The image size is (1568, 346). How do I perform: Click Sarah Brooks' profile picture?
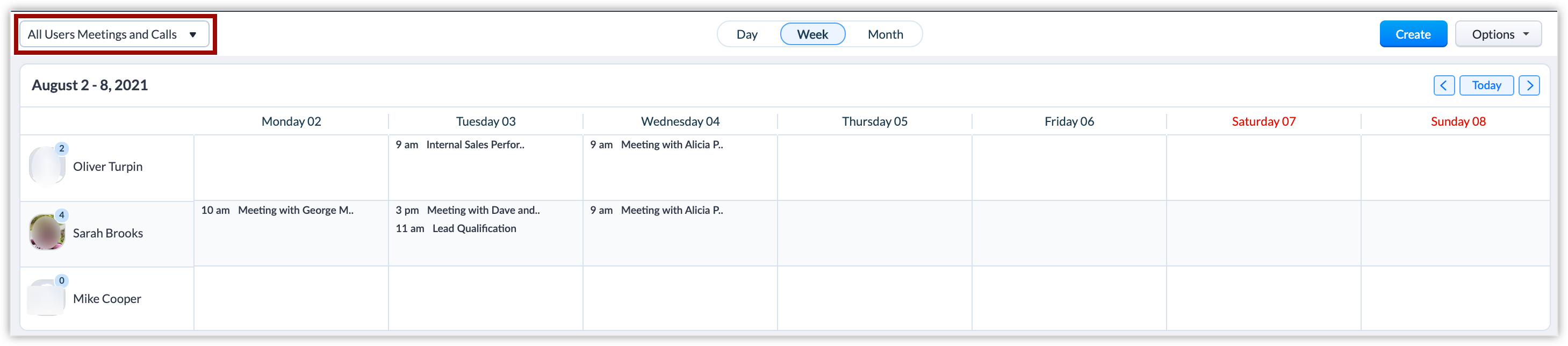(x=47, y=232)
